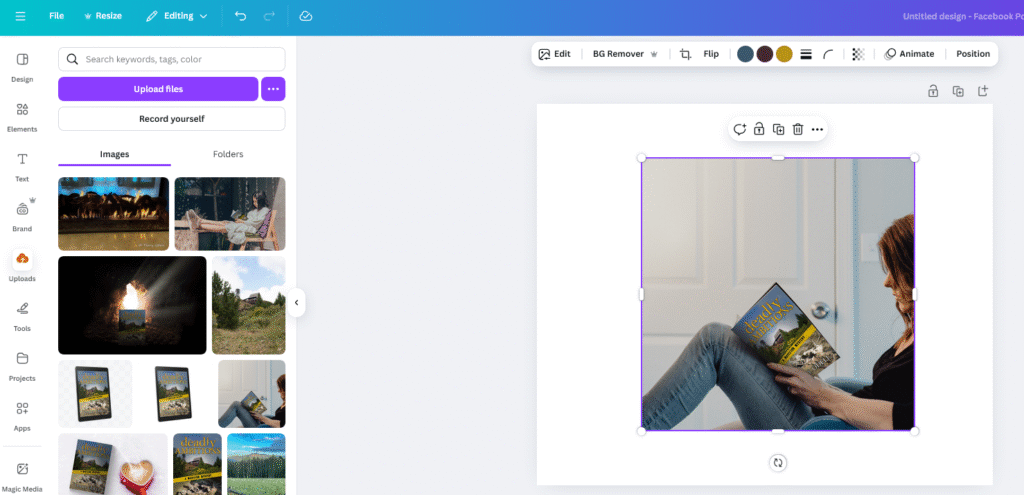Open the Text tool in sidebar
Screen dimensions: 1024x495
click(22, 166)
